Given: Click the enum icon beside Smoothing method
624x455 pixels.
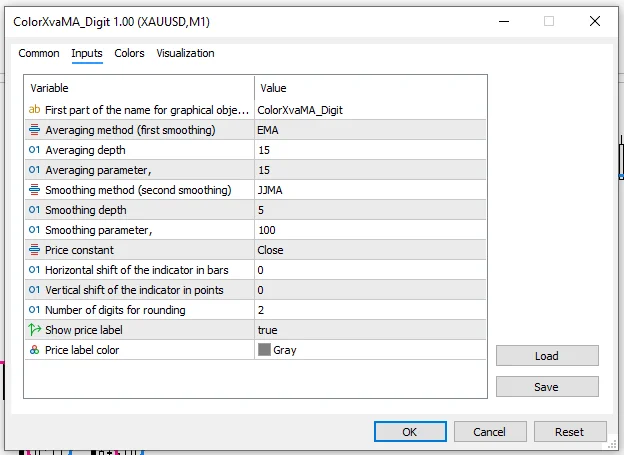Looking at the screenshot, I should 35,190.
